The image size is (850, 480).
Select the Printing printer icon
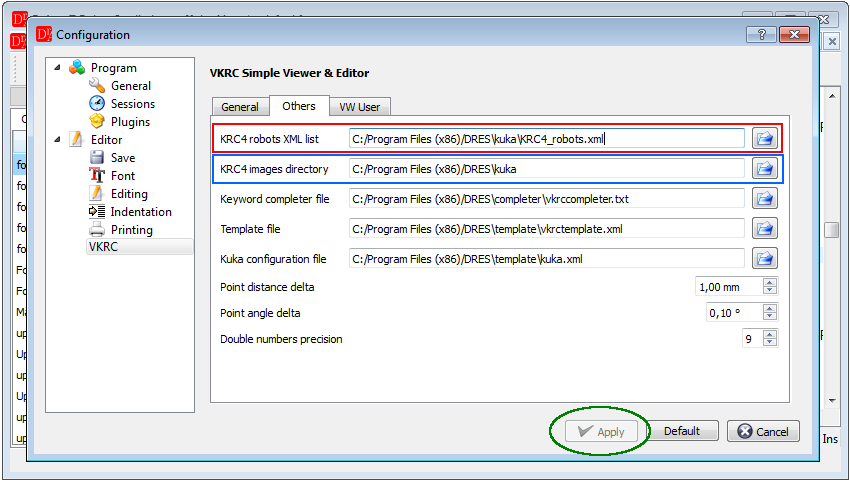coord(96,229)
